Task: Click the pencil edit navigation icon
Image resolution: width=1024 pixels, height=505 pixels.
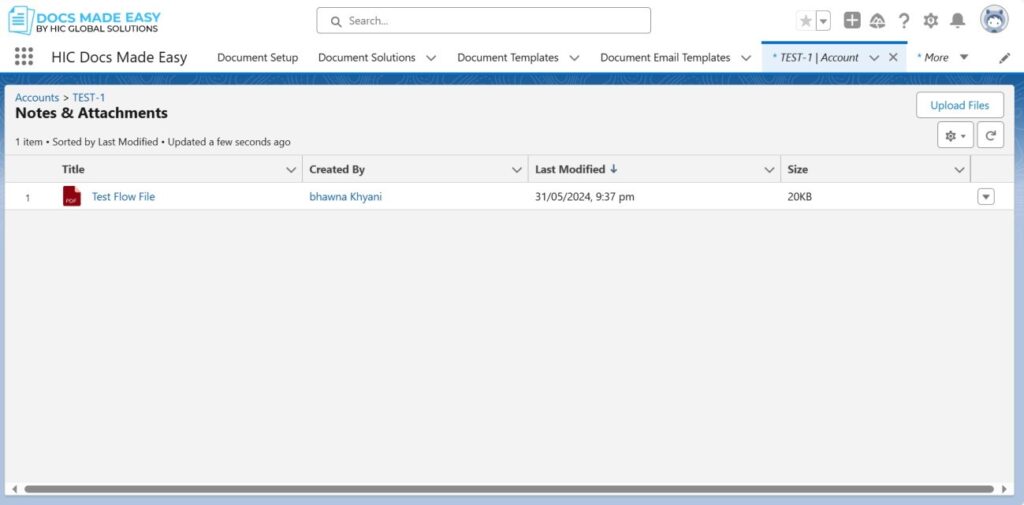Action: (1004, 58)
